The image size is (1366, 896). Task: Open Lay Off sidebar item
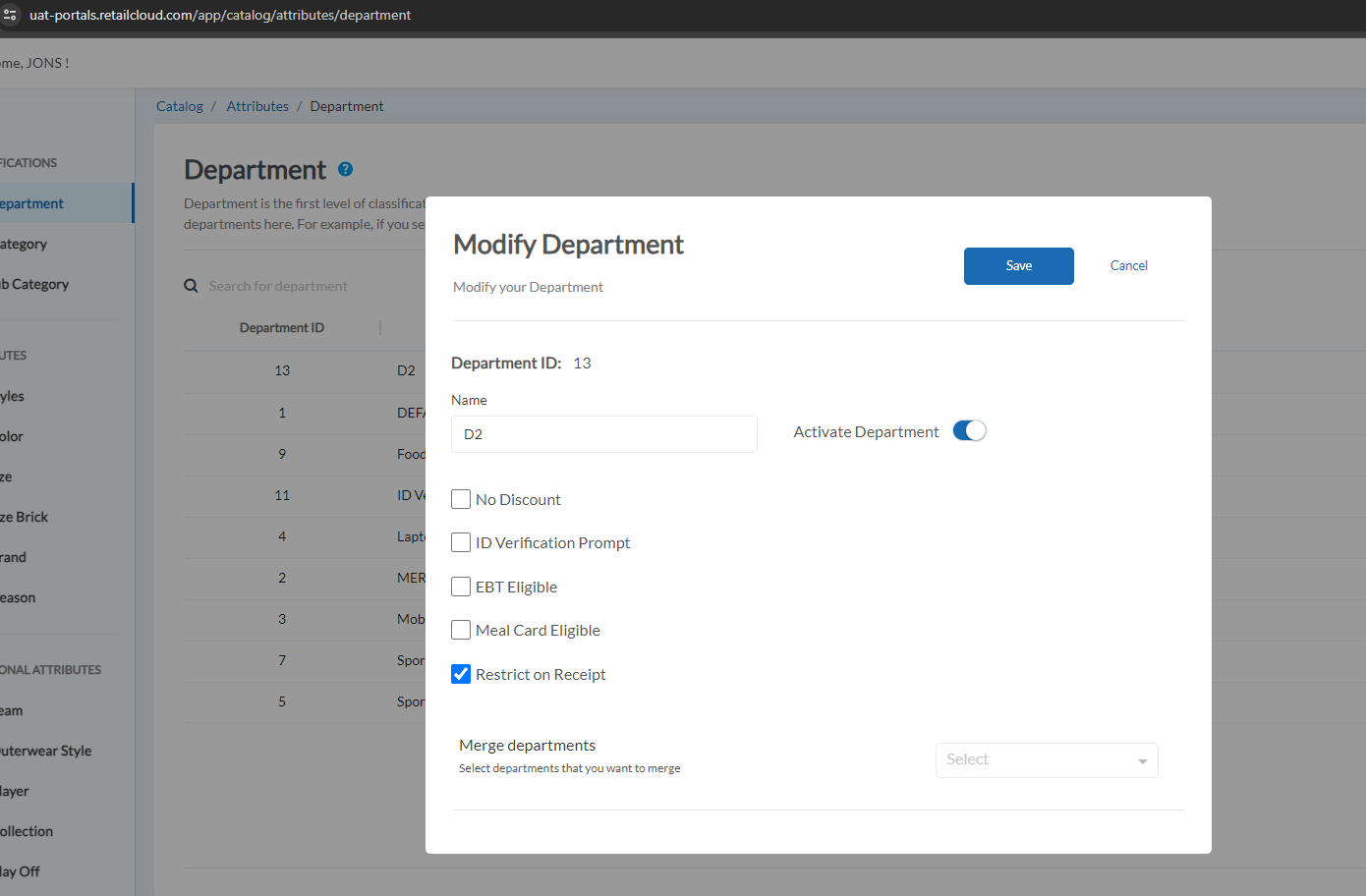tap(20, 871)
